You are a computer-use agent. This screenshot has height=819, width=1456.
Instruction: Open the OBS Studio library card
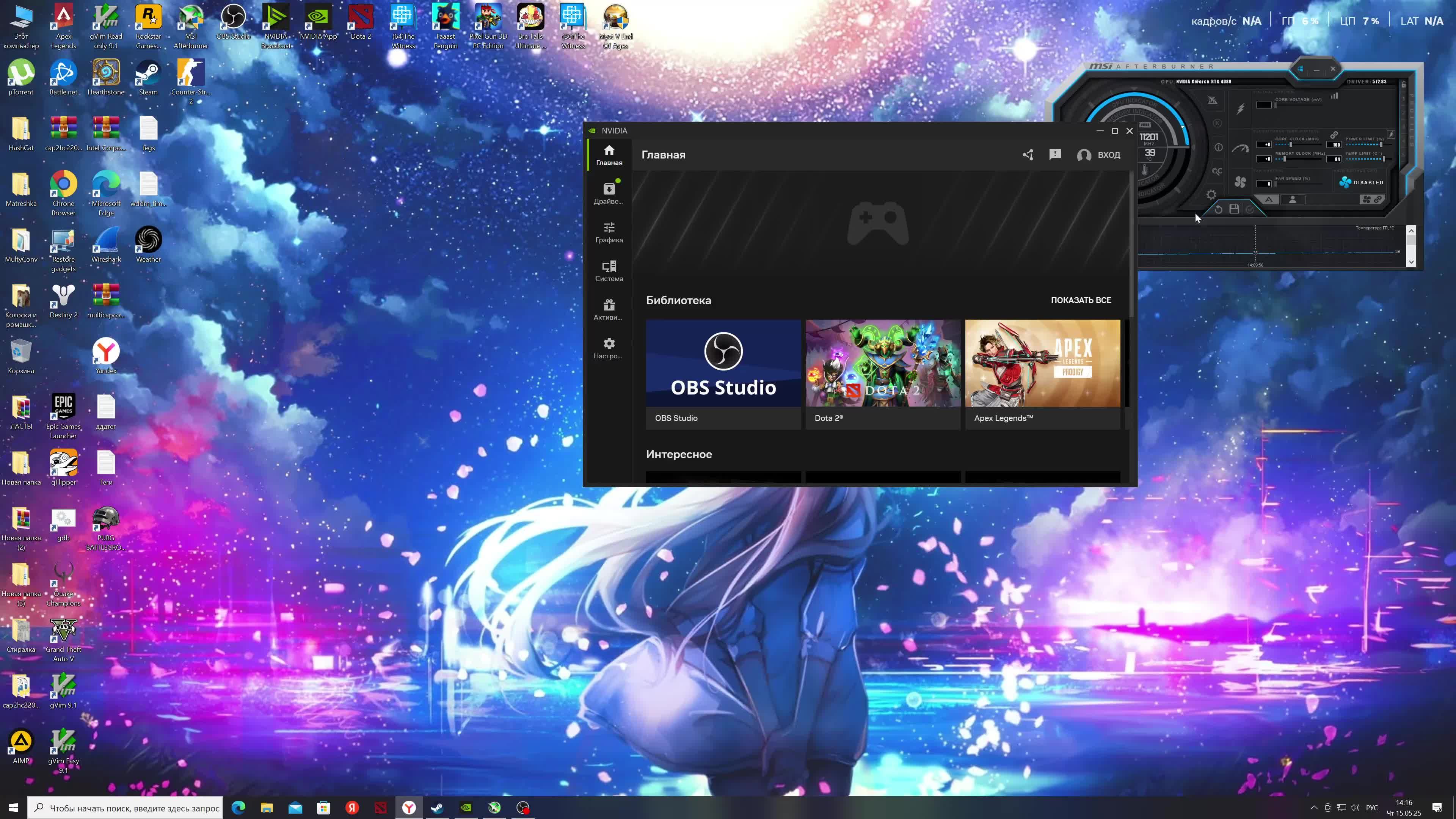[723, 374]
